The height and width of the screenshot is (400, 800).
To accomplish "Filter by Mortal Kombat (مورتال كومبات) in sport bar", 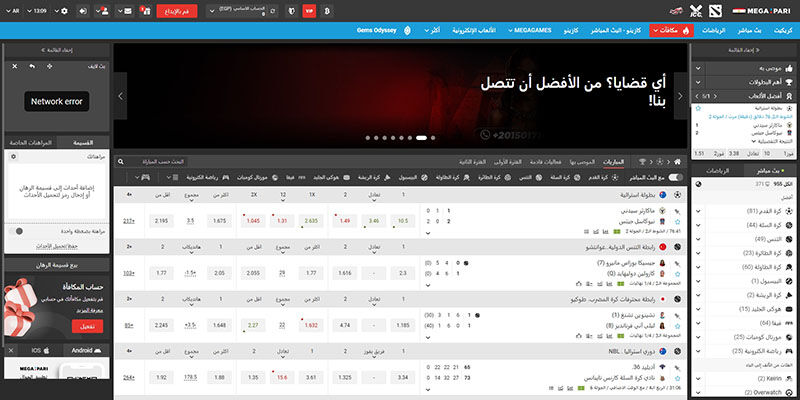I will [257, 178].
